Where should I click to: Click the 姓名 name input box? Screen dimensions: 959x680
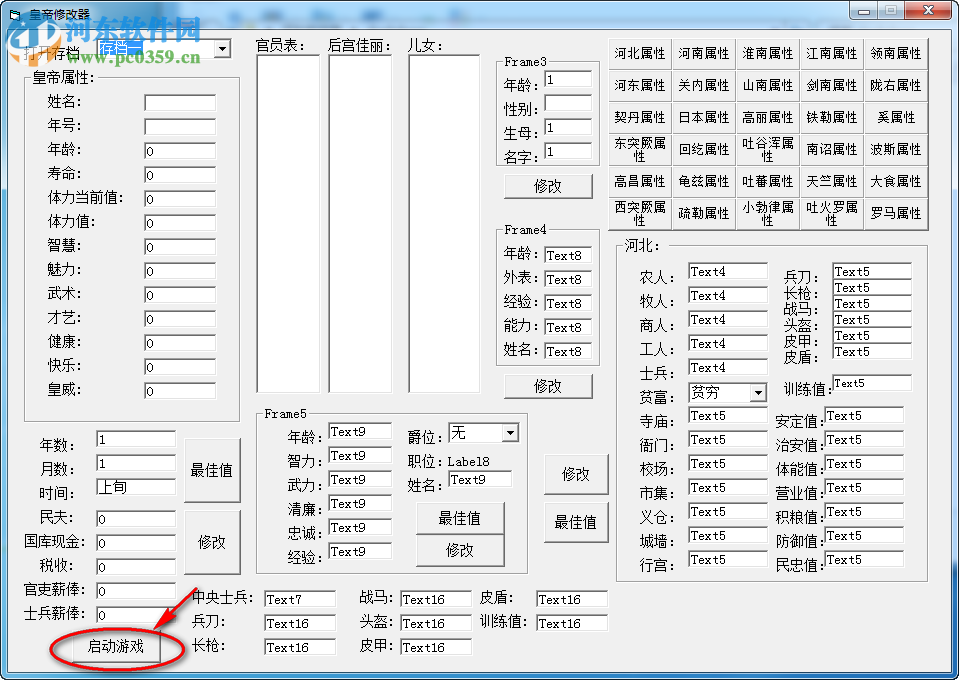pyautogui.click(x=181, y=101)
